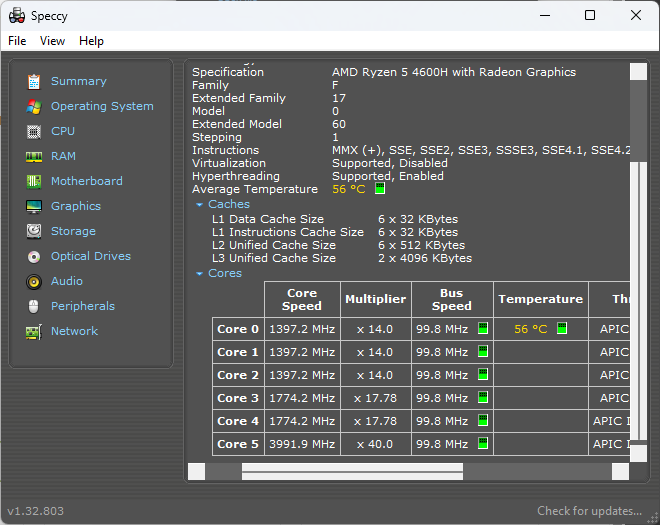This screenshot has height=525, width=660.
Task: Click the vertical scrollbar thumb
Action: click(x=639, y=301)
